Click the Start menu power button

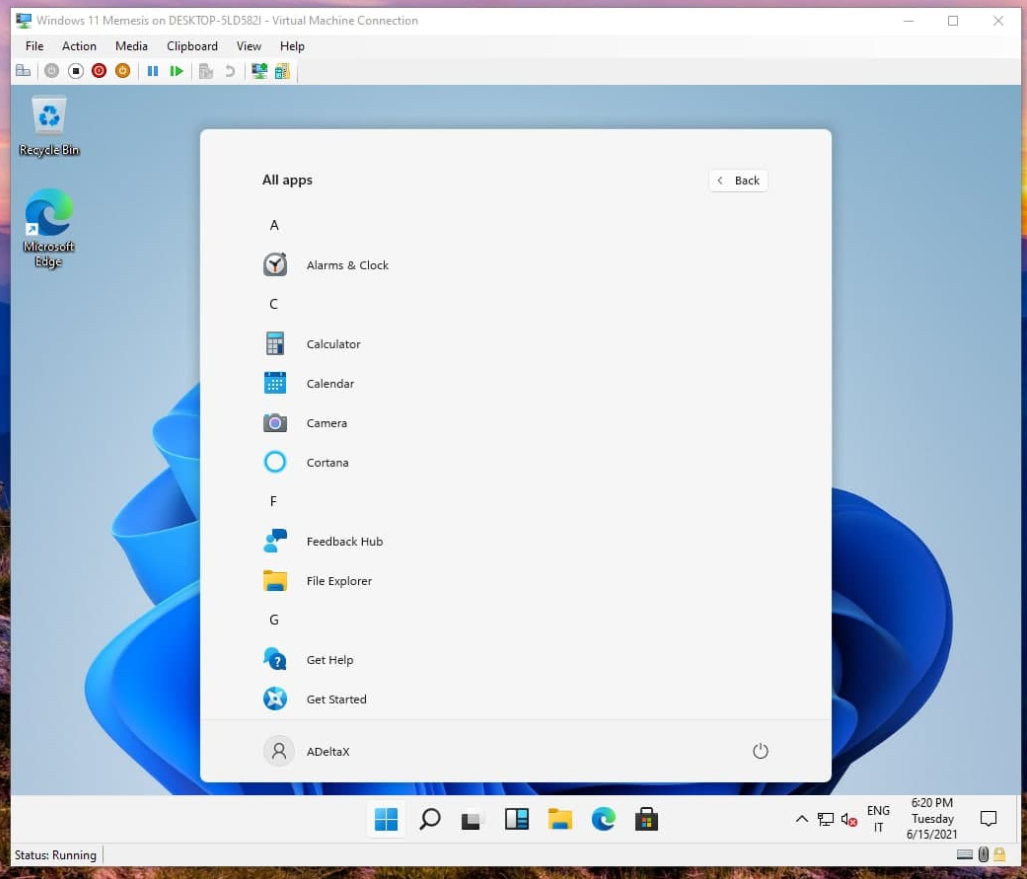pyautogui.click(x=760, y=751)
